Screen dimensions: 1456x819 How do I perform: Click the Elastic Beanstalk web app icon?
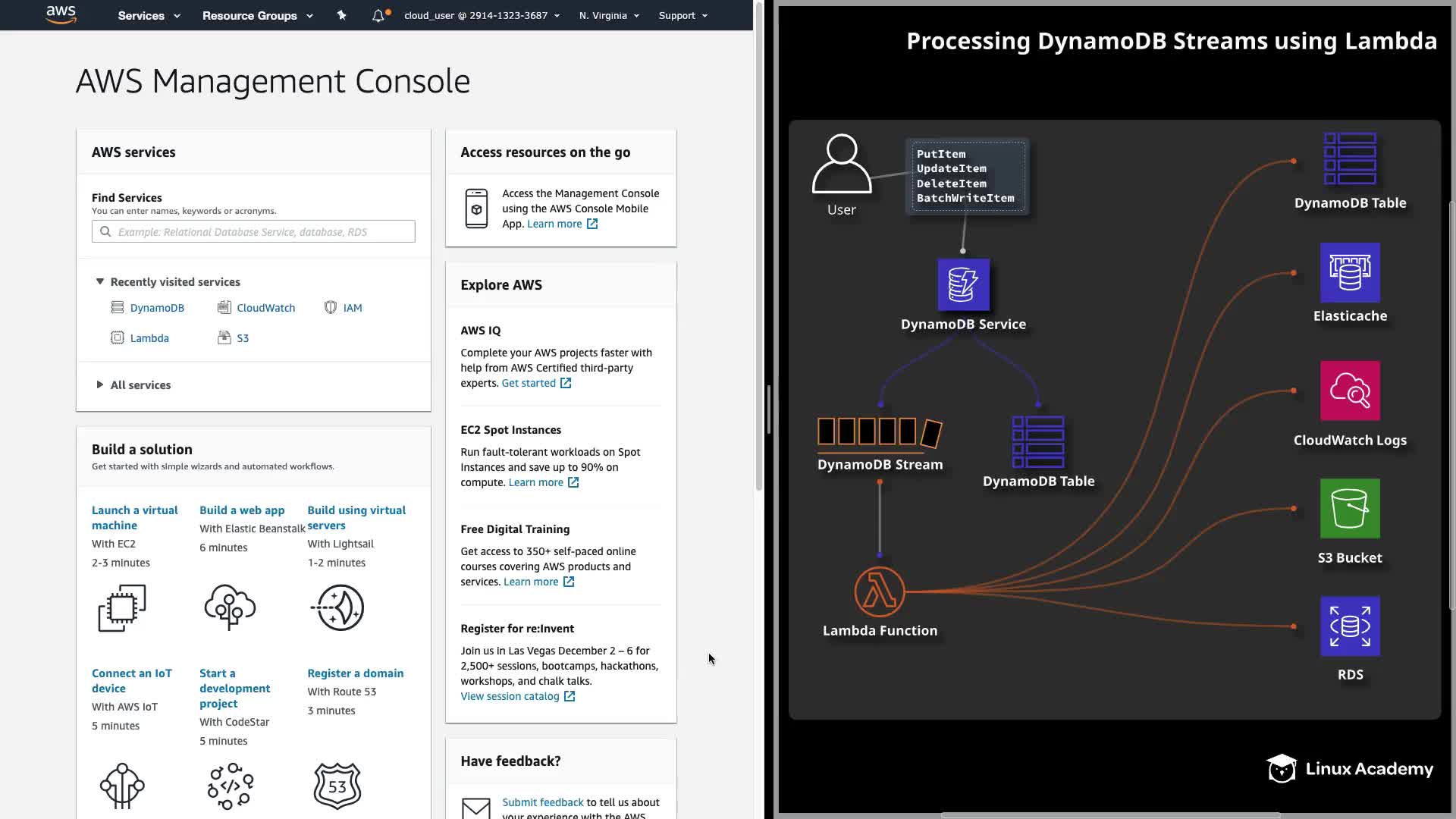230,607
